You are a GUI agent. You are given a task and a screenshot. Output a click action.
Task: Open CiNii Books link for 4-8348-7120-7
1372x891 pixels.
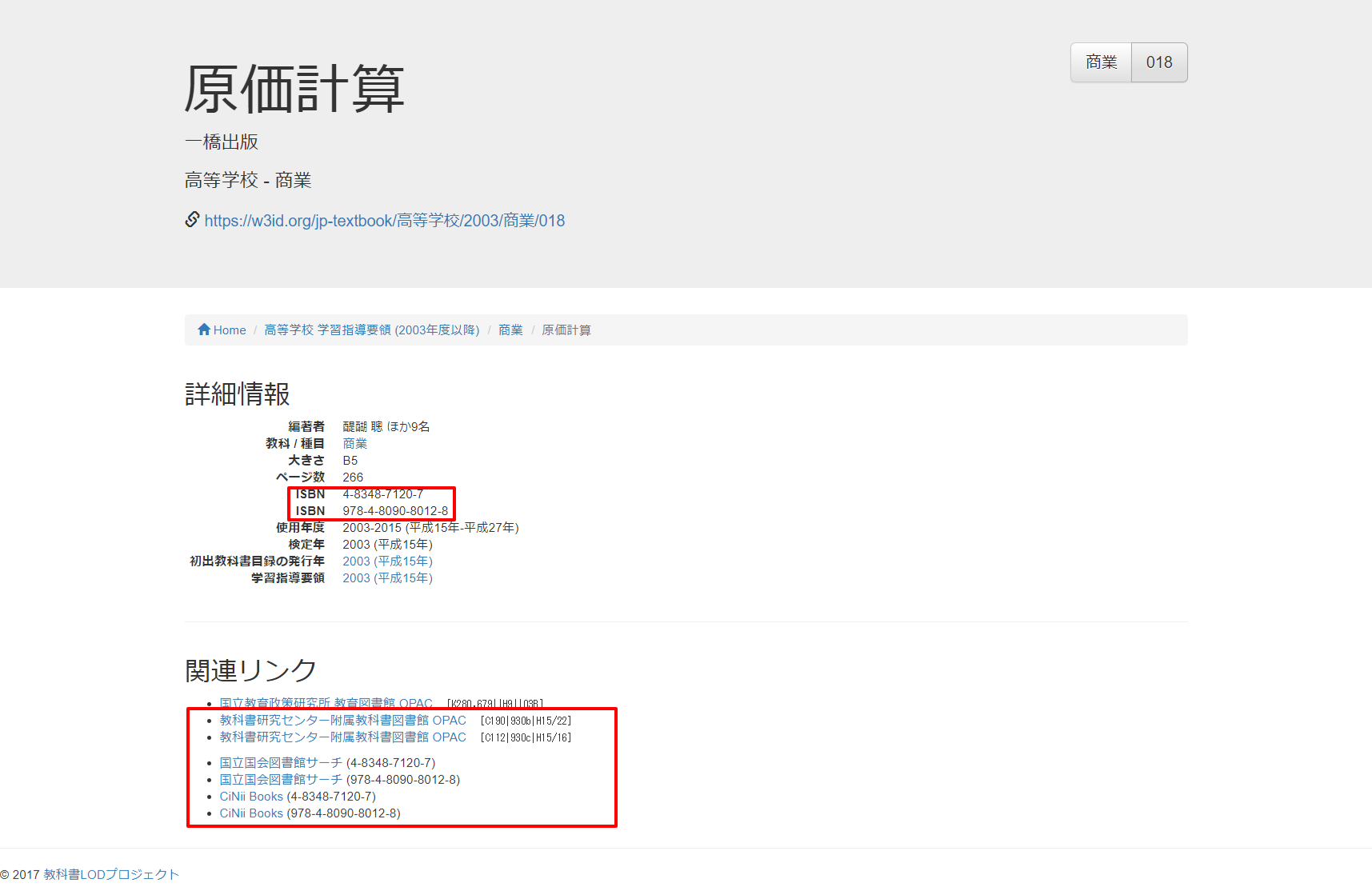coord(250,796)
